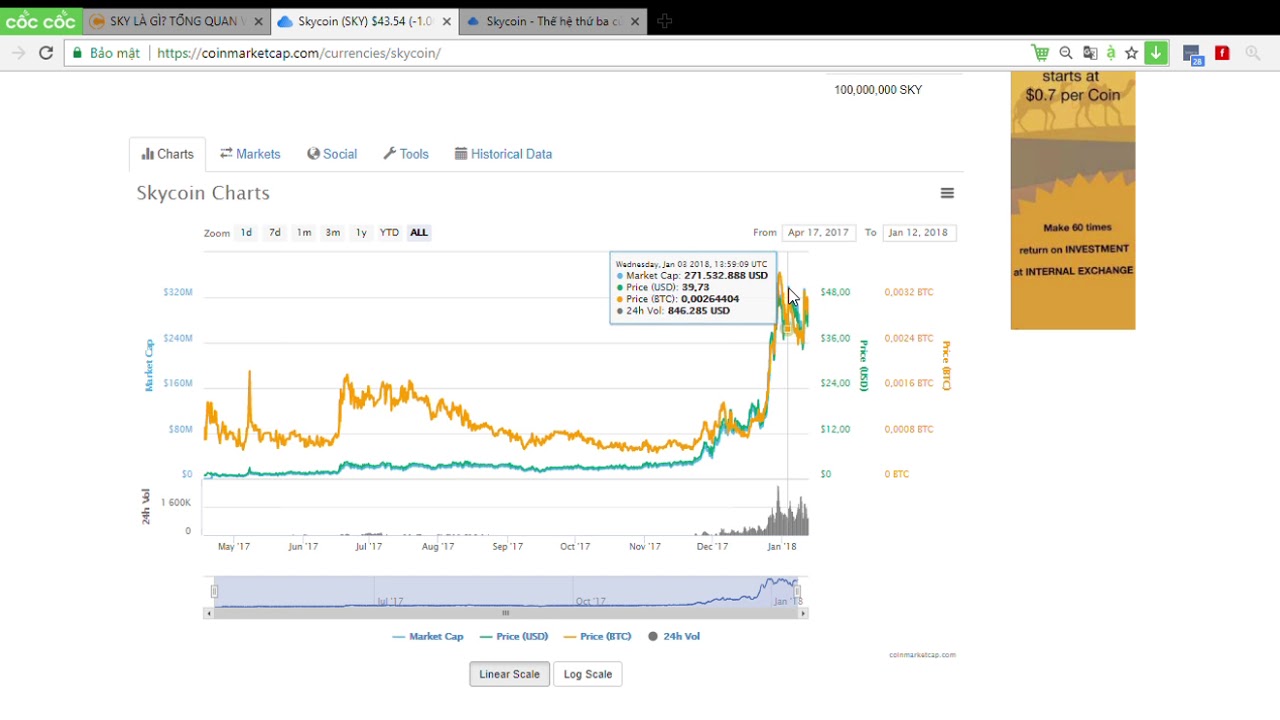Image resolution: width=1280 pixels, height=720 pixels.
Task: Click navigator scrollbar left arrow
Action: click(x=208, y=613)
